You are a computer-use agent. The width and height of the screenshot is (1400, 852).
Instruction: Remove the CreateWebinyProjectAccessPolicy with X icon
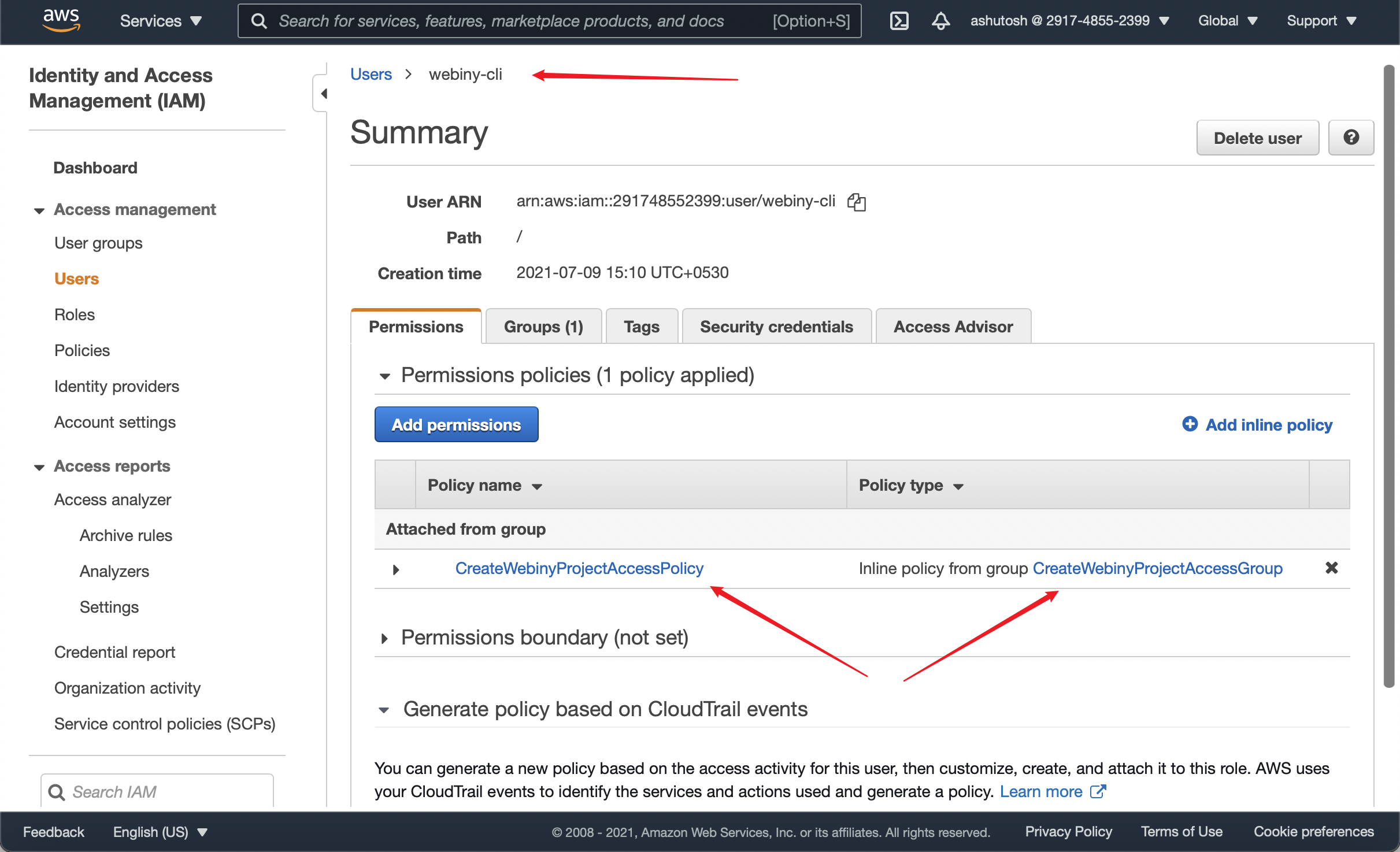(1331, 568)
